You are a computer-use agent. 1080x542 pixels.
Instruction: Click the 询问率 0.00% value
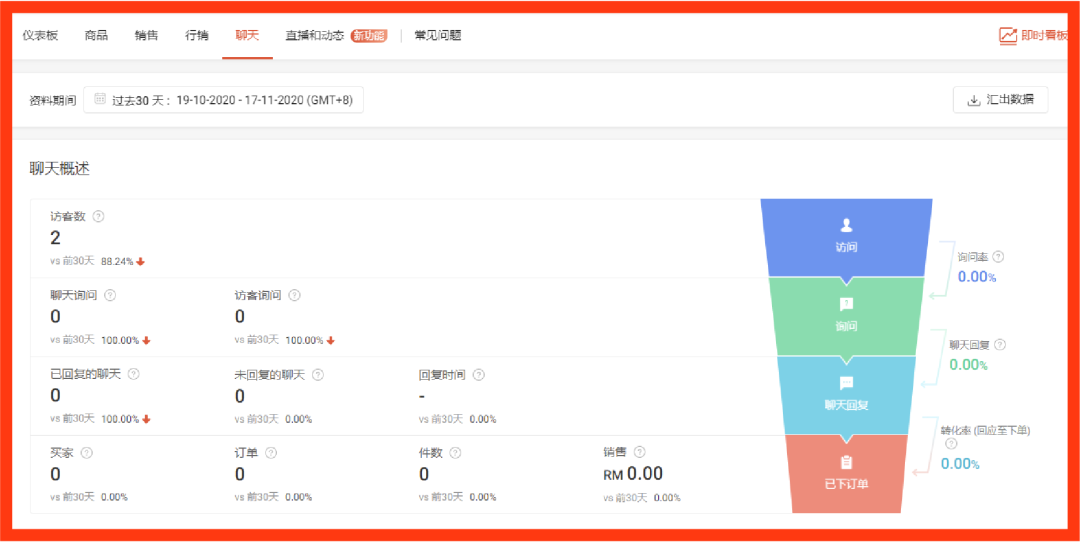pos(977,277)
